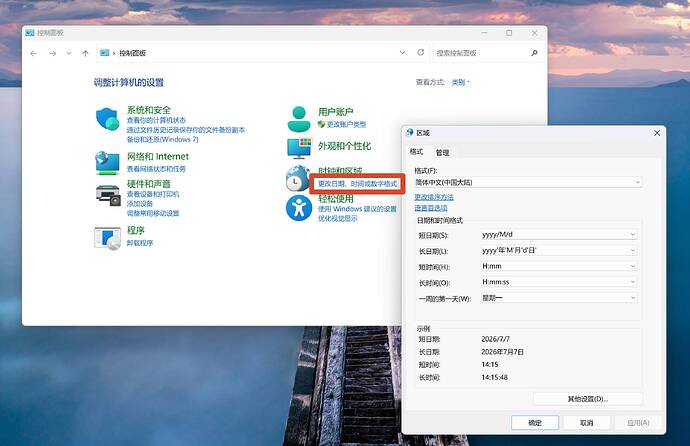Open the 卸载程序 link

pos(139,243)
